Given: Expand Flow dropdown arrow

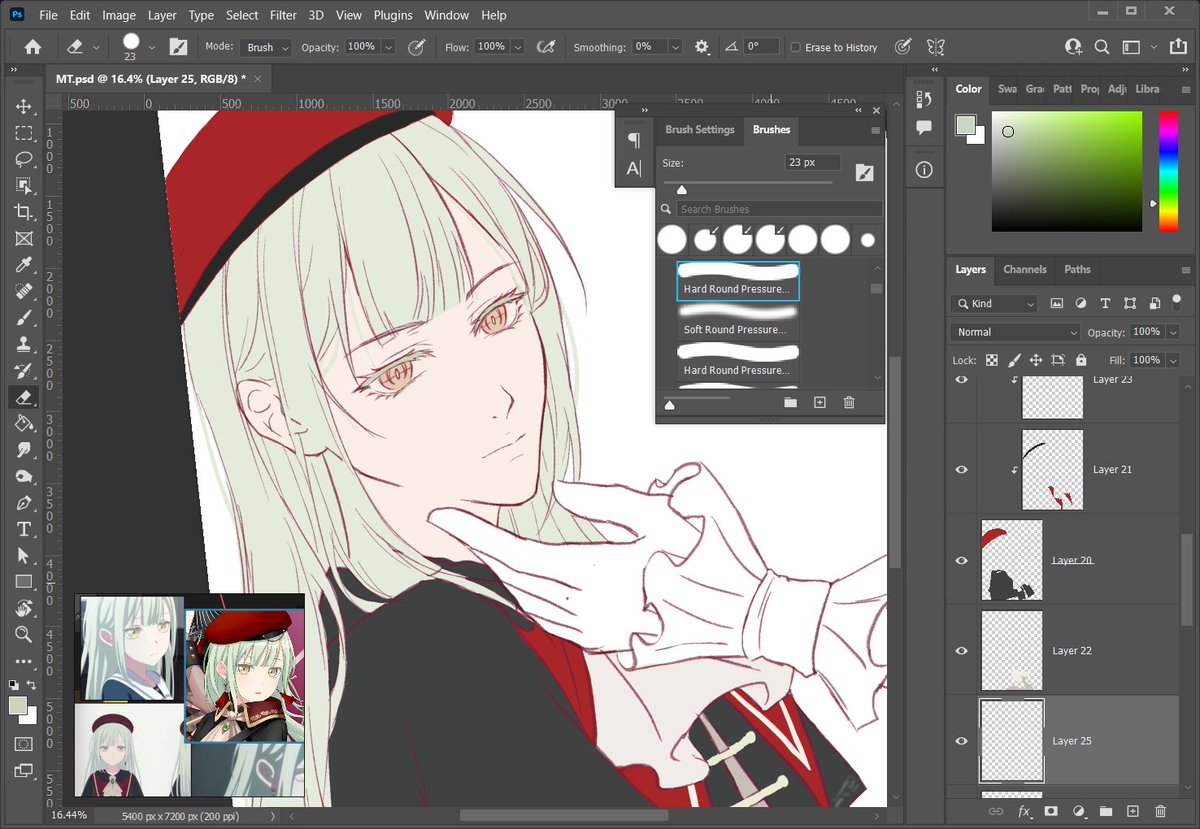Looking at the screenshot, I should point(517,47).
